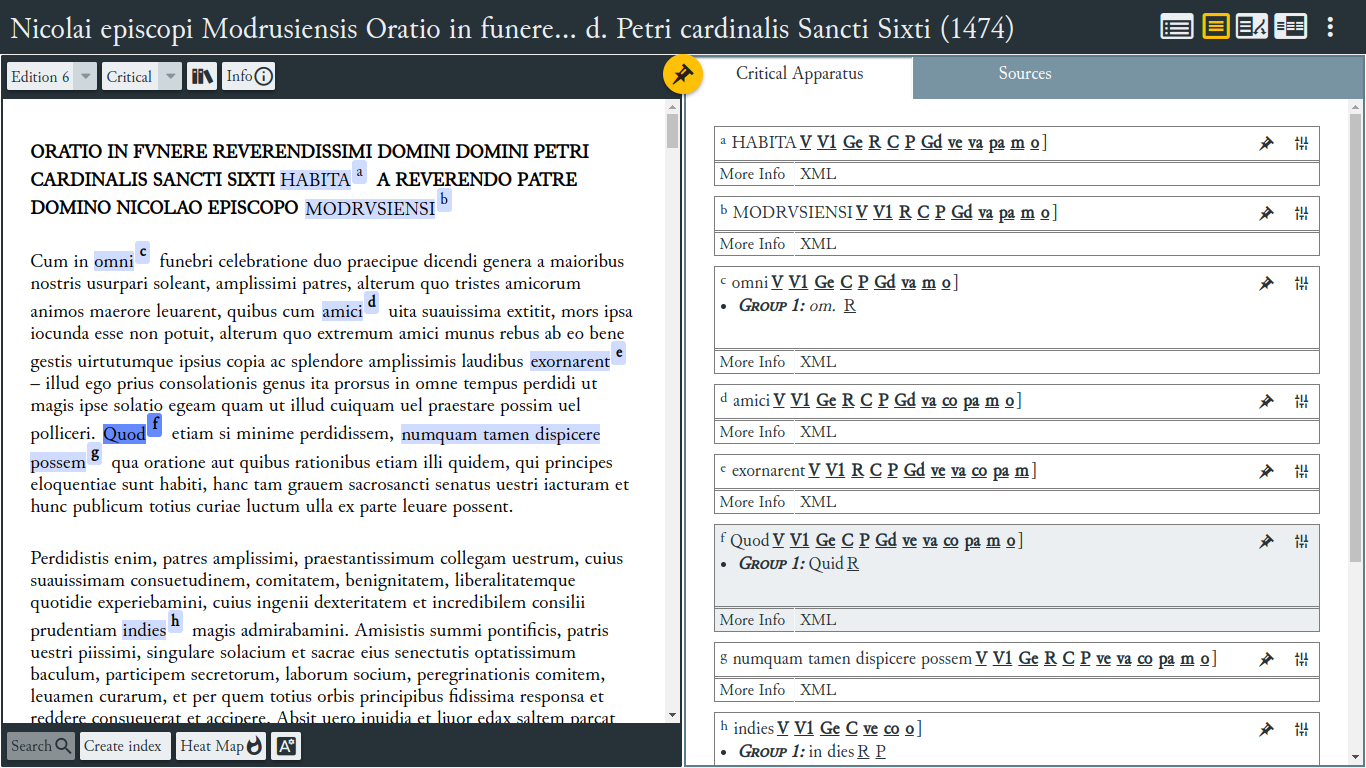Viewport: 1366px width, 768px height.
Task: Open the Edition 6 dropdown
Action: [x=52, y=76]
